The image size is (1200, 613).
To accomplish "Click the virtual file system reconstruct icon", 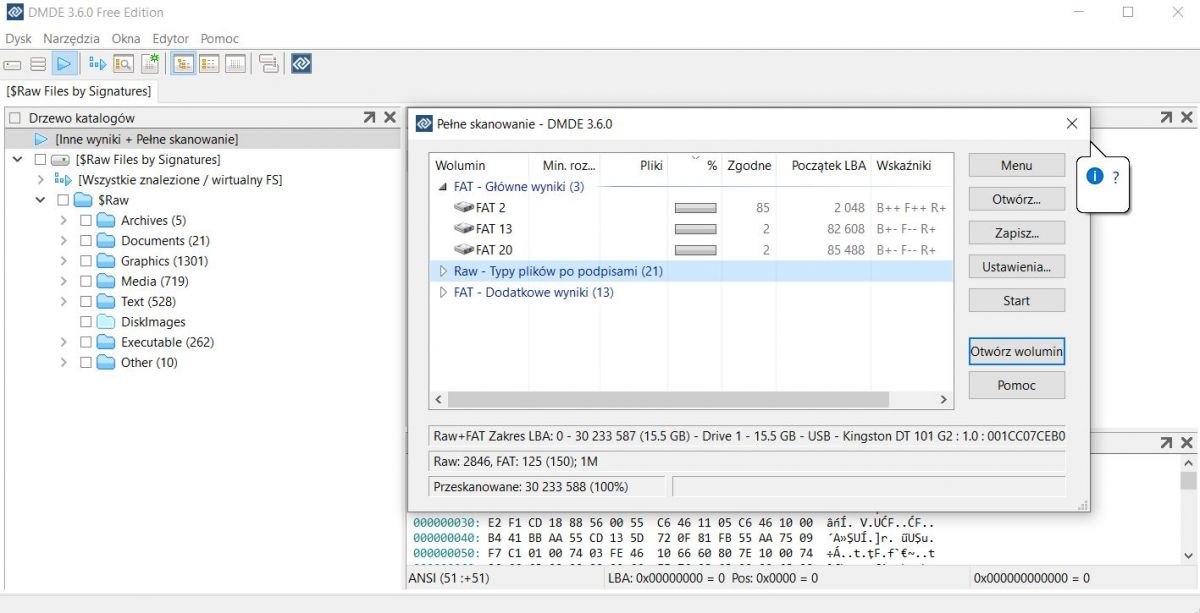I will click(97, 64).
